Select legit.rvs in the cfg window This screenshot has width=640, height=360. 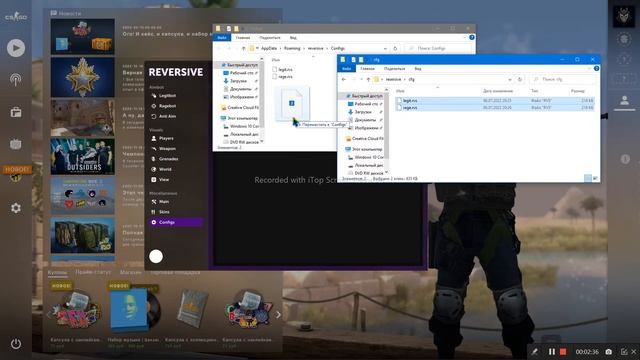click(495, 100)
